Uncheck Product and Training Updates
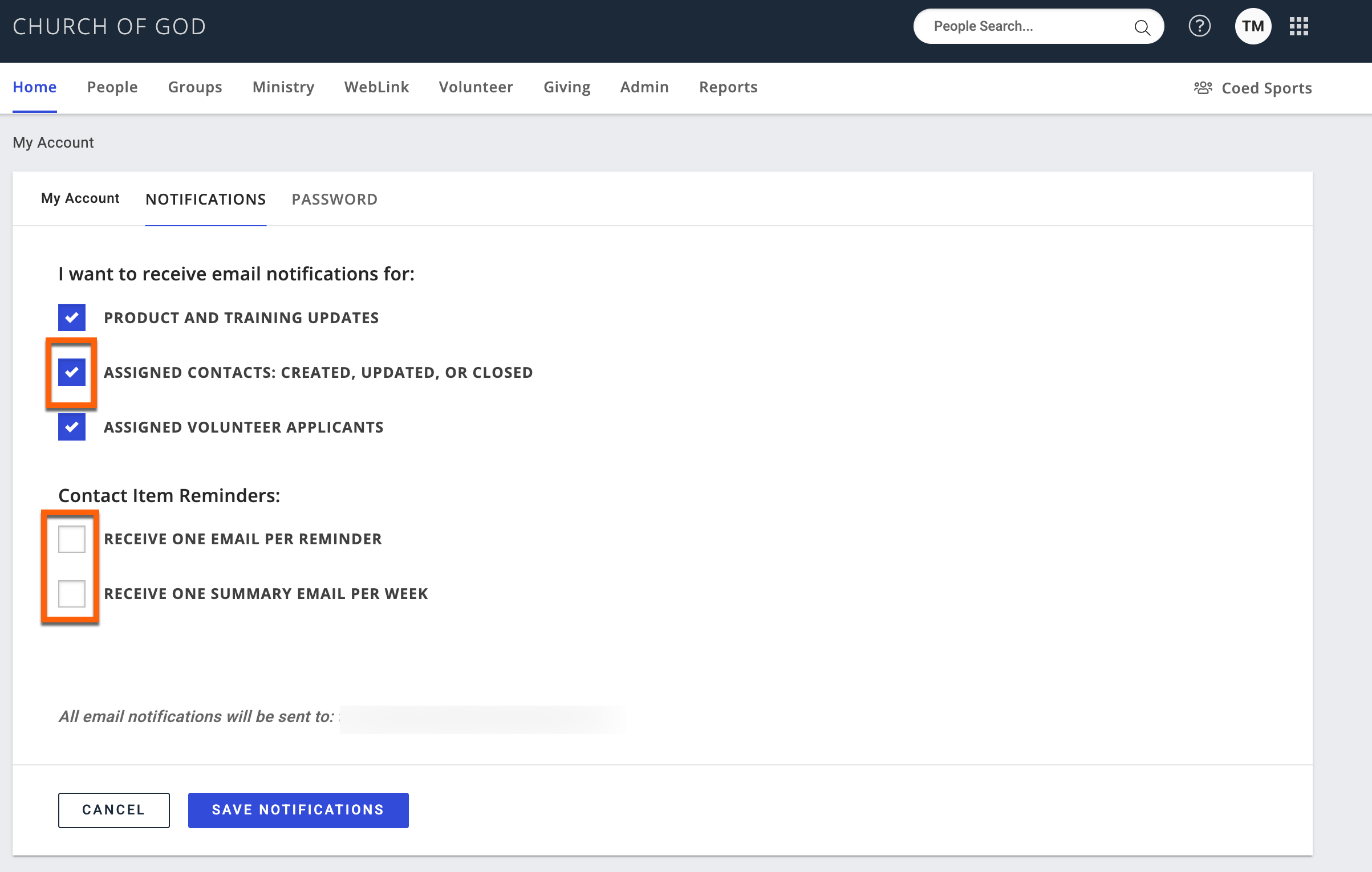The width and height of the screenshot is (1372, 872). click(72, 317)
